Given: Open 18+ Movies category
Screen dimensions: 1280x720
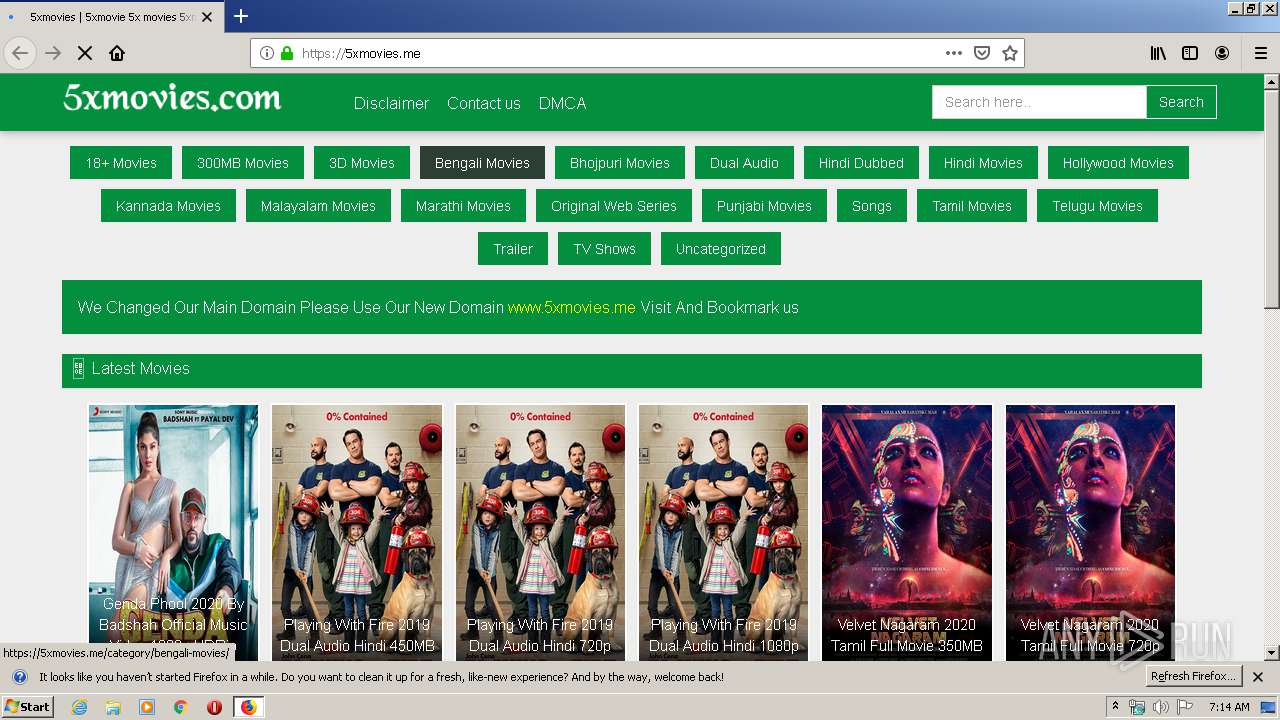Looking at the screenshot, I should (x=121, y=163).
